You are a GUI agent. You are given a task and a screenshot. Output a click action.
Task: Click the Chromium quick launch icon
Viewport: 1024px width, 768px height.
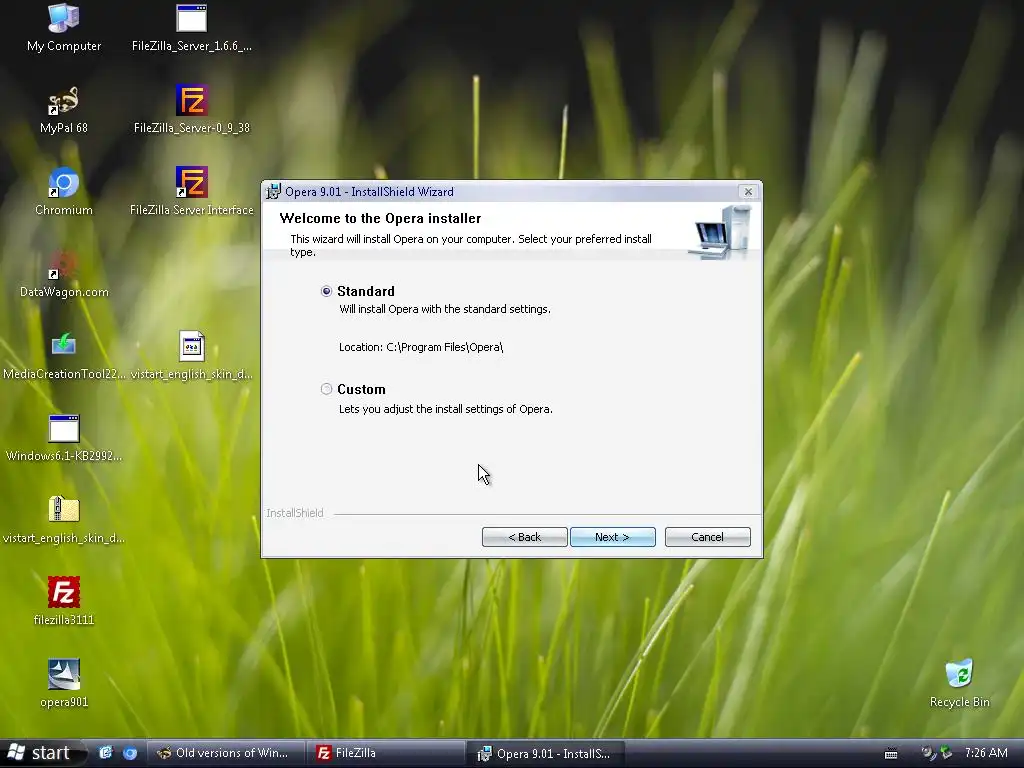[x=130, y=753]
